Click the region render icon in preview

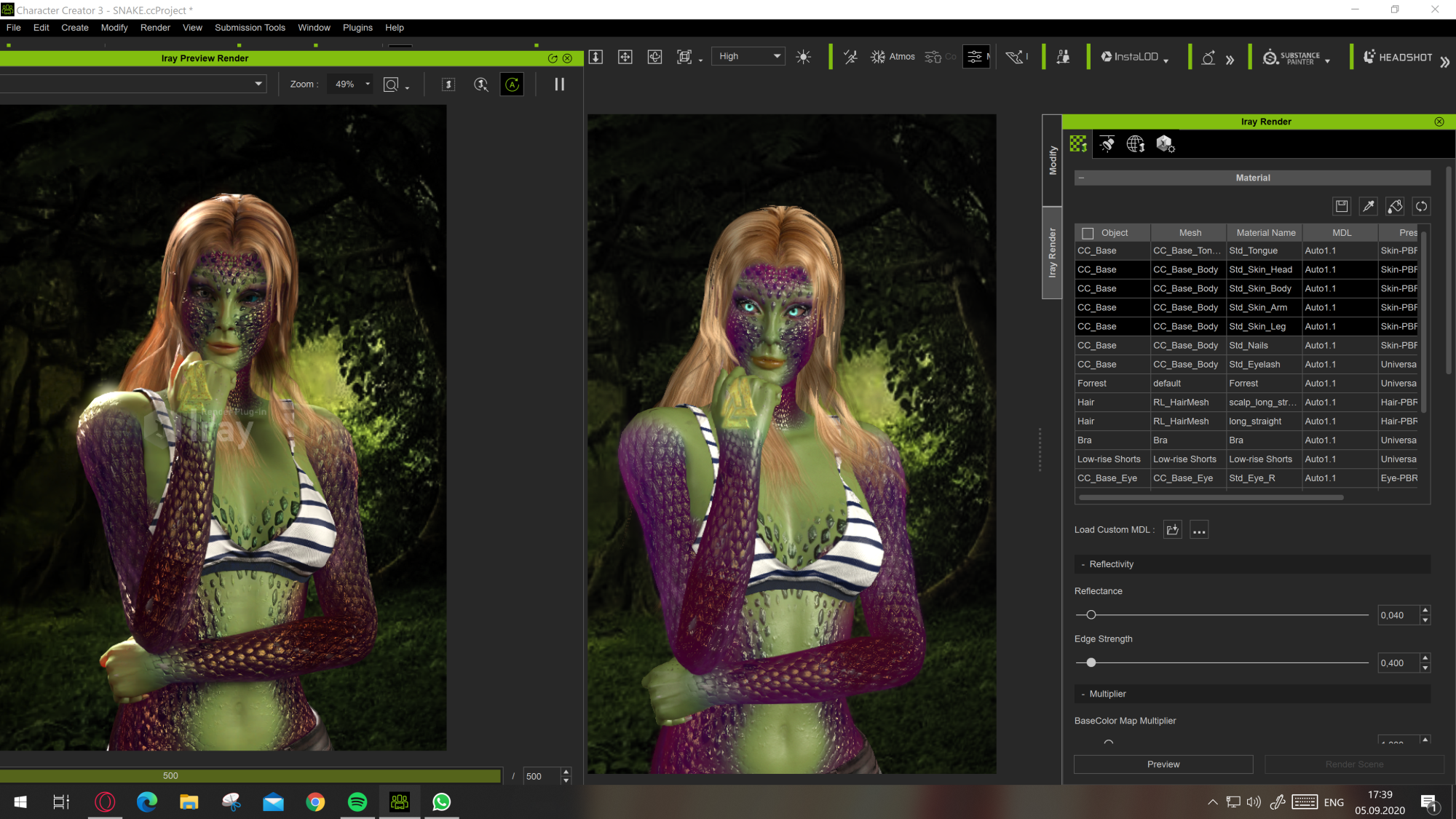click(x=448, y=84)
